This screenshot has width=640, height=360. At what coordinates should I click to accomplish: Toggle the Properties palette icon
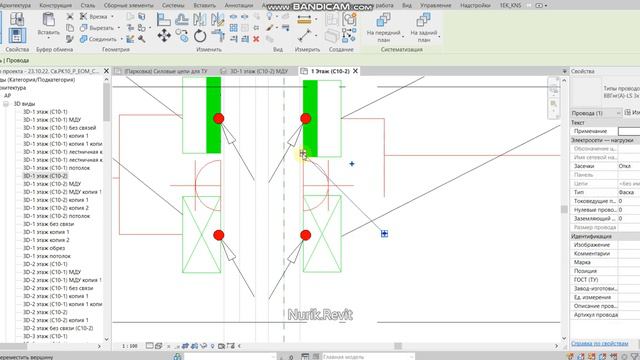click(x=17, y=36)
